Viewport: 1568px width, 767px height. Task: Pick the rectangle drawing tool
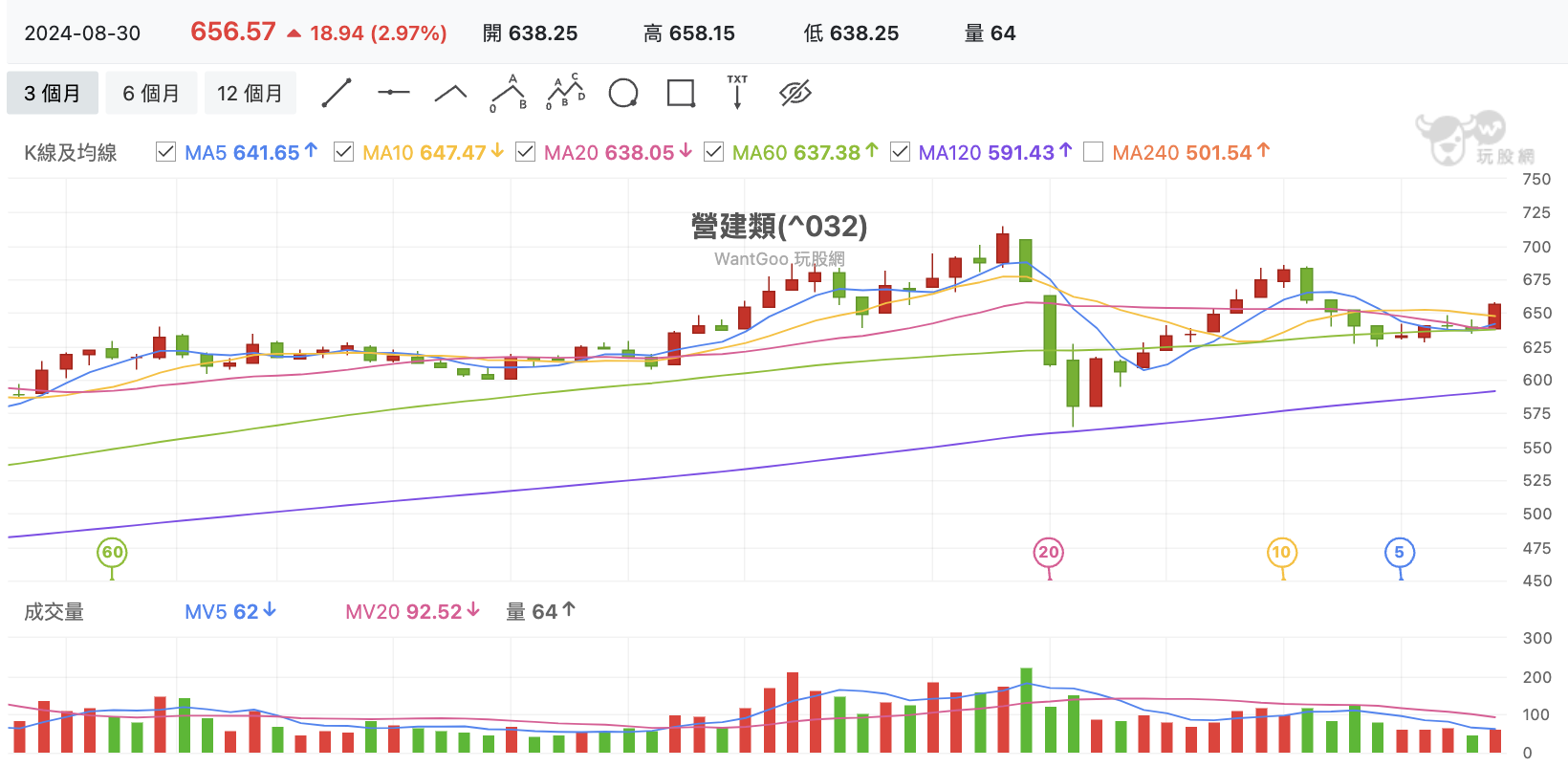tap(681, 93)
